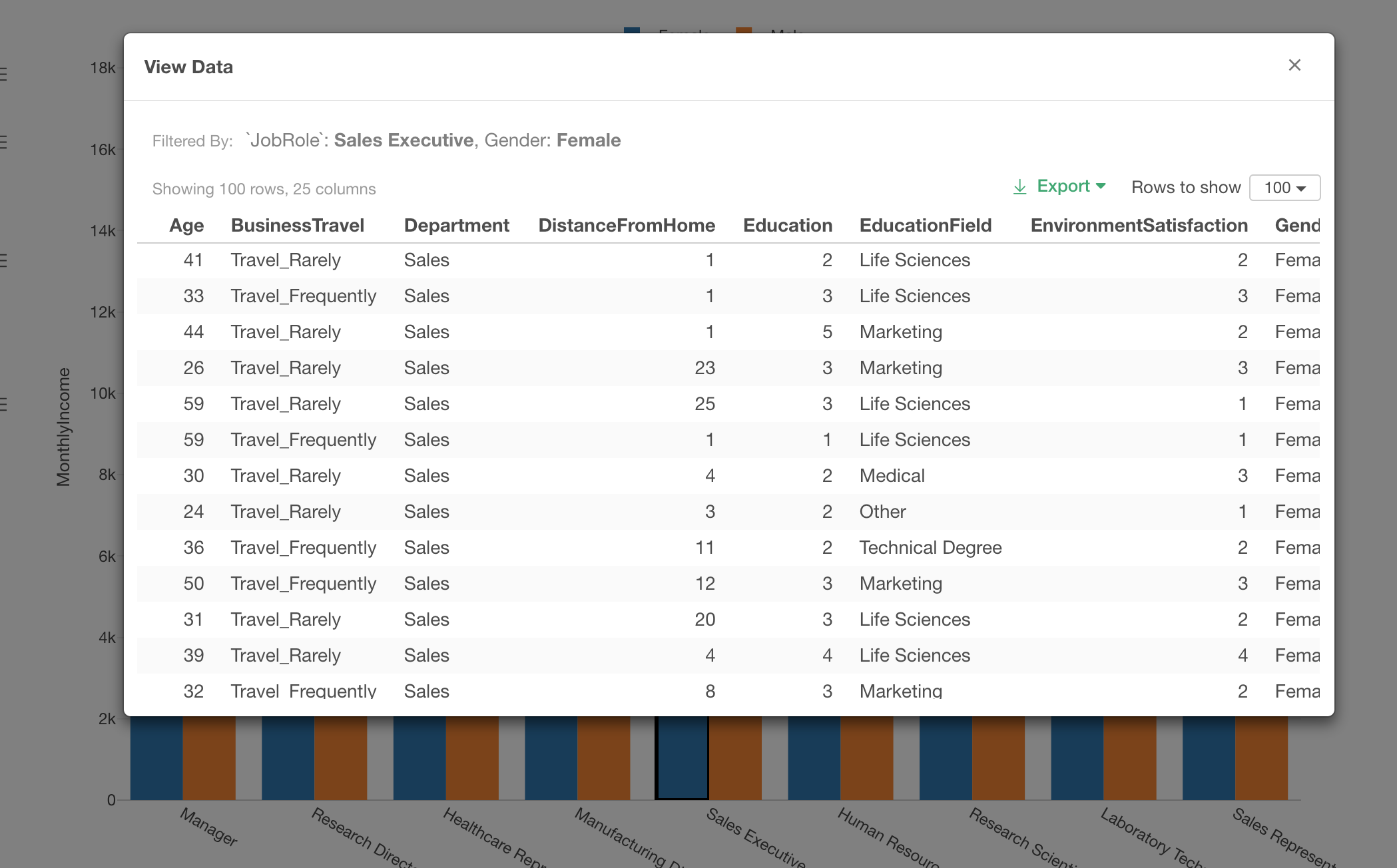The height and width of the screenshot is (868, 1397).
Task: Click DistanceFromHome value 20
Action: click(704, 620)
